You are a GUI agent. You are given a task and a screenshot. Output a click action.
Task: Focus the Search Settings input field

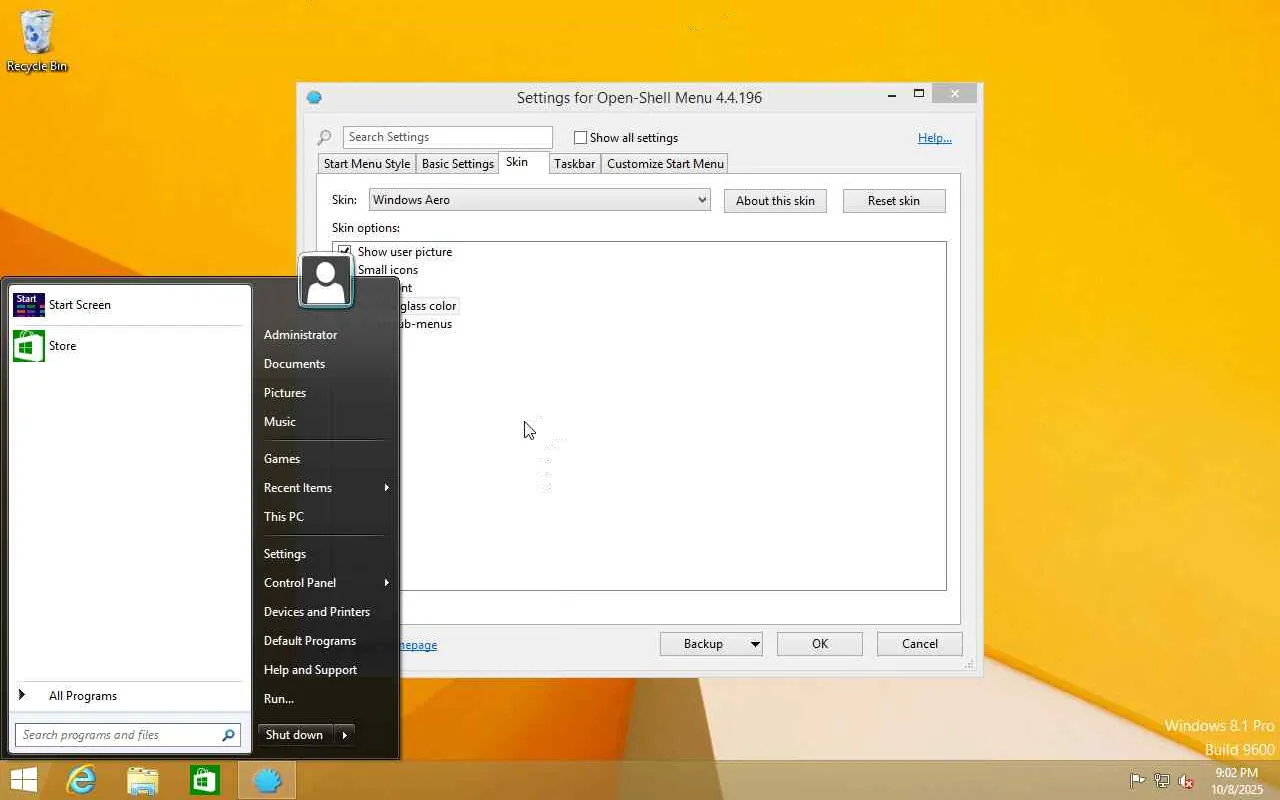tap(448, 137)
